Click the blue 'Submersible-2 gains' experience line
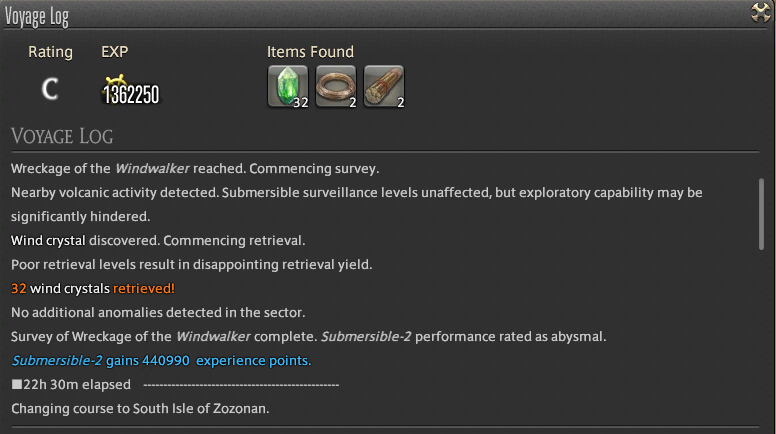776x434 pixels. tap(161, 361)
